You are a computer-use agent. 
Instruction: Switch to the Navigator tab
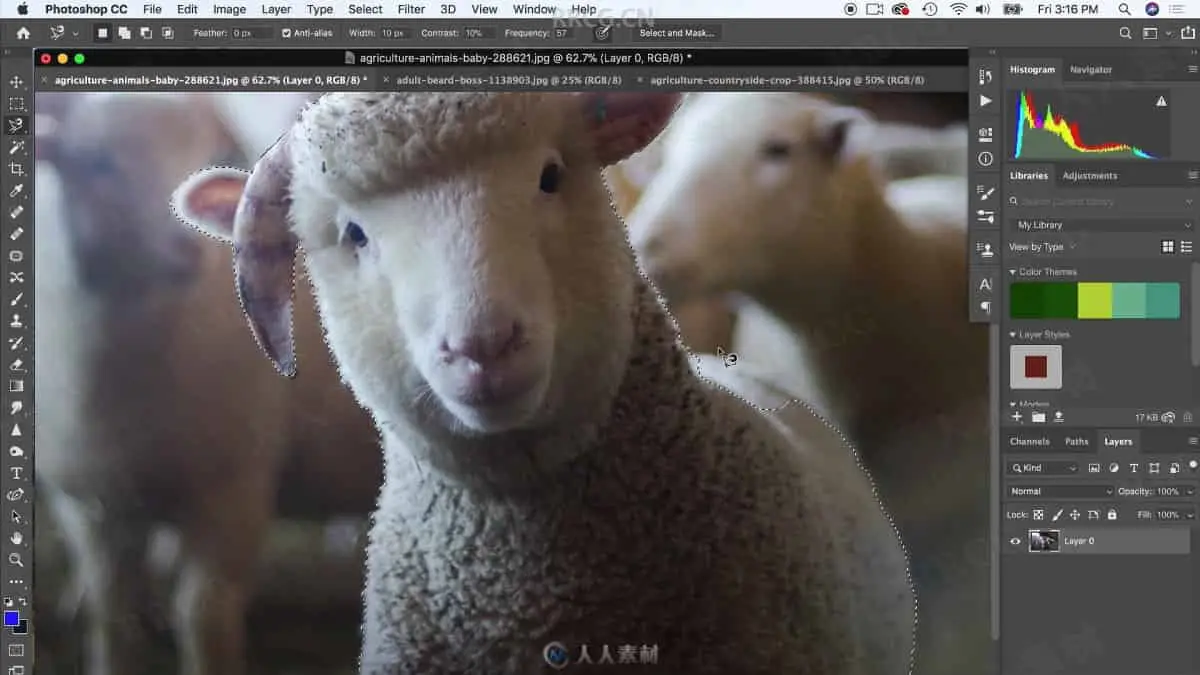click(x=1090, y=70)
